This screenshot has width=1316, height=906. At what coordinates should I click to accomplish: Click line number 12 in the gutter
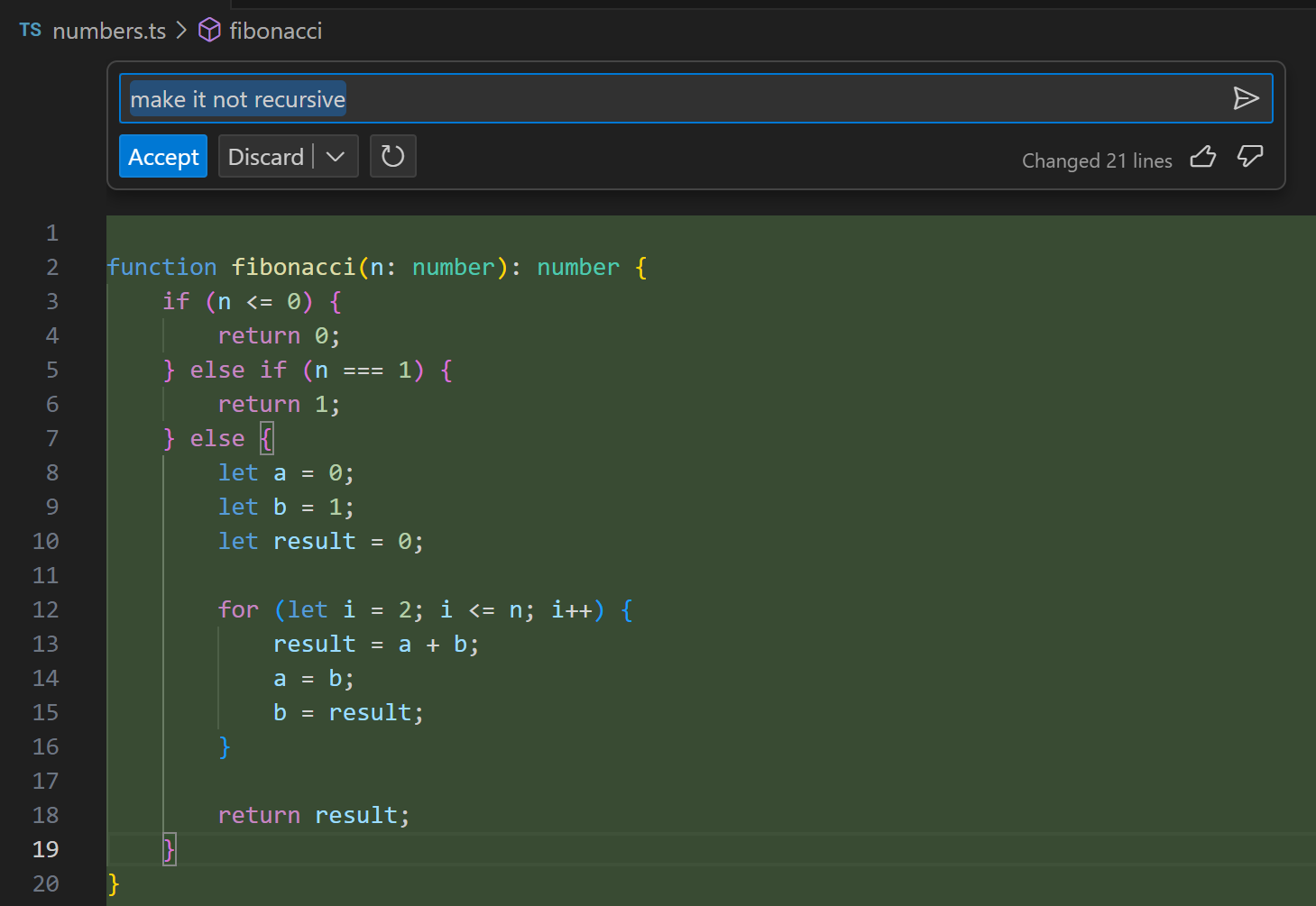[x=45, y=609]
